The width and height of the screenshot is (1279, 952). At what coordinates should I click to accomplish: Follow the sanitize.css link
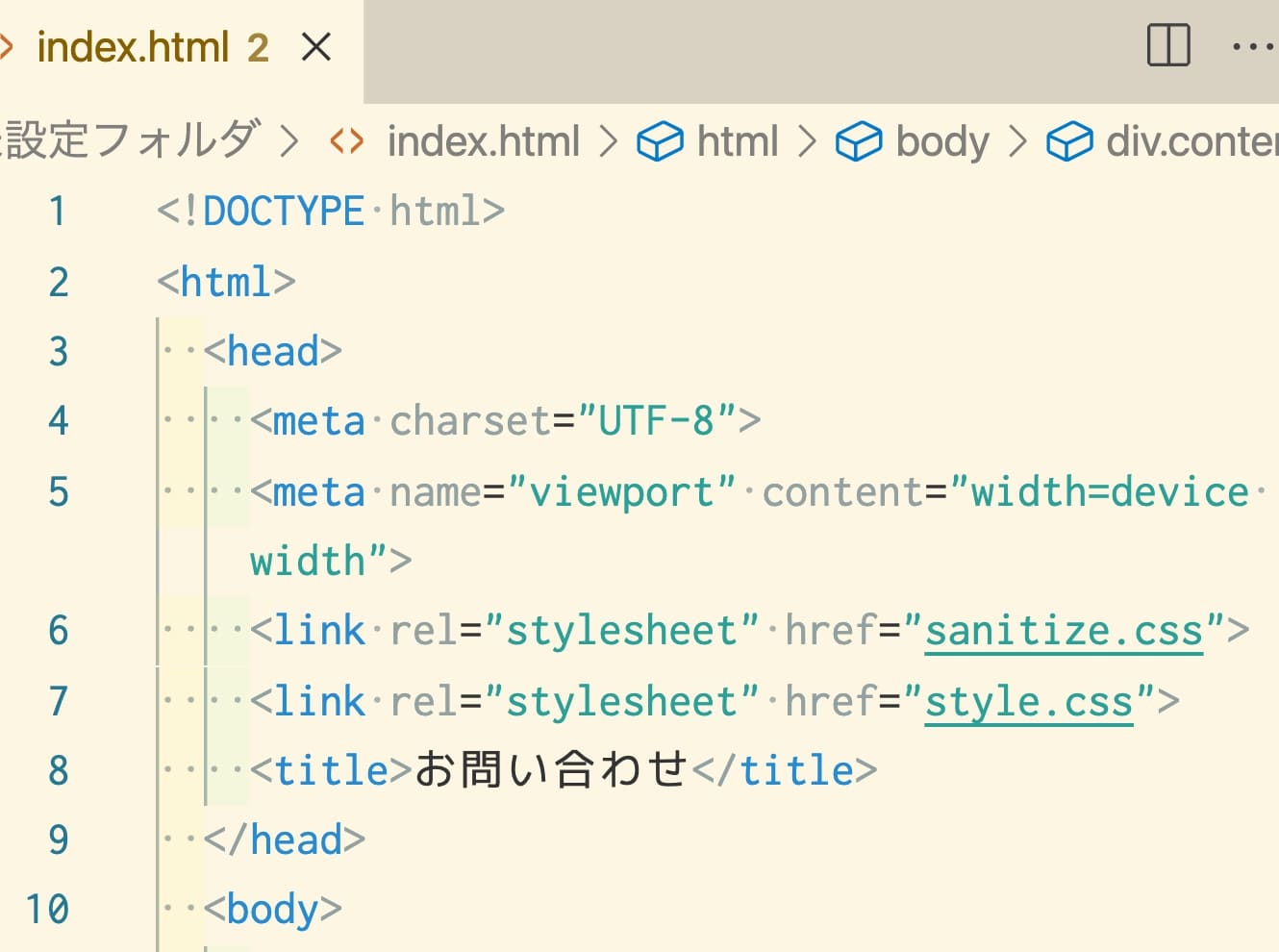coord(1064,631)
